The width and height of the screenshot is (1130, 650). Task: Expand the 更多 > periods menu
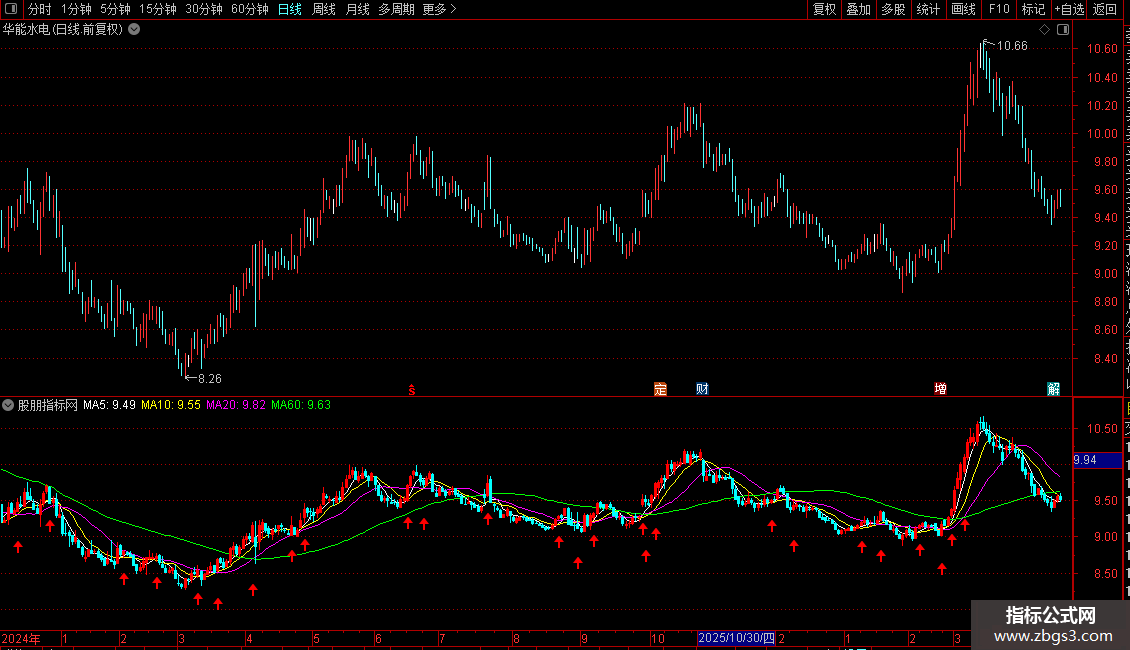pyautogui.click(x=440, y=9)
